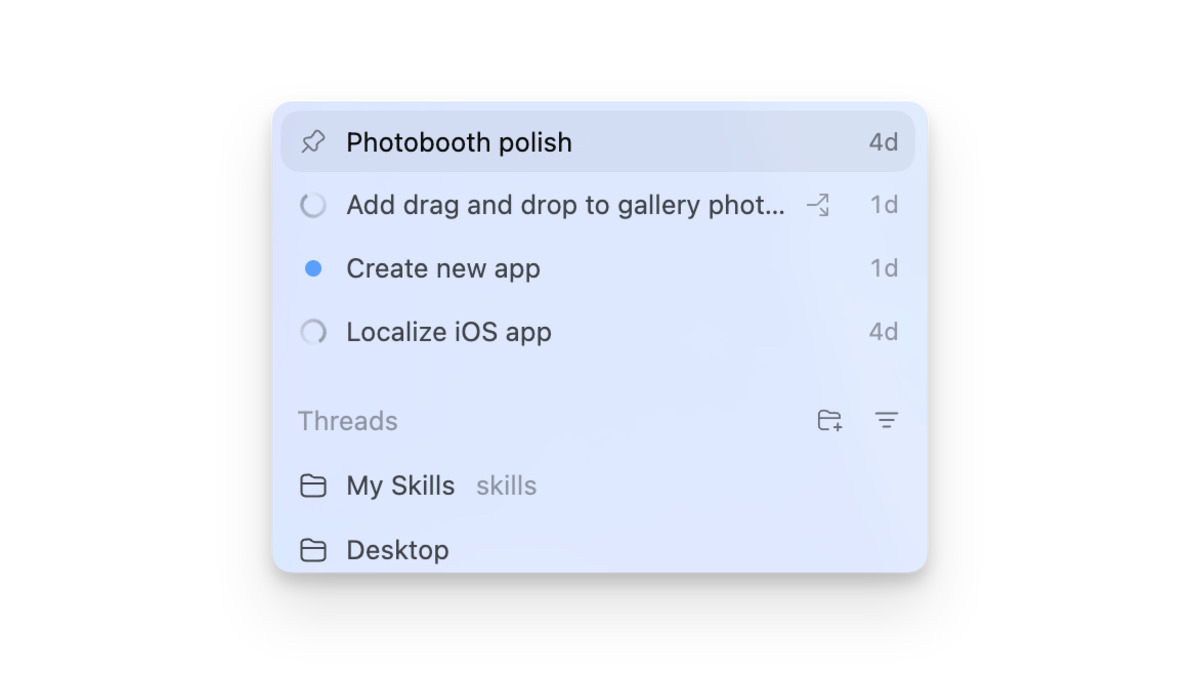The height and width of the screenshot is (675, 1200).
Task: Click the blue unread dot beside Create new app
Action: tap(313, 268)
